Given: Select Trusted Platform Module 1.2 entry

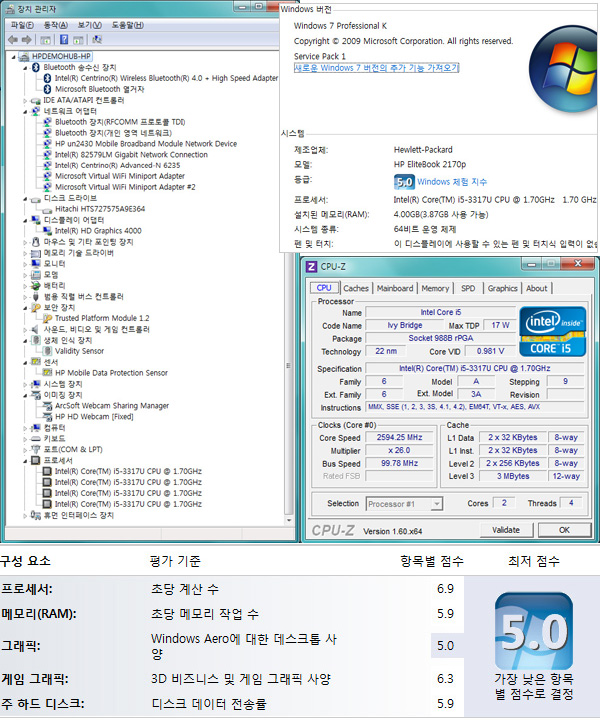Looking at the screenshot, I should click(x=102, y=318).
